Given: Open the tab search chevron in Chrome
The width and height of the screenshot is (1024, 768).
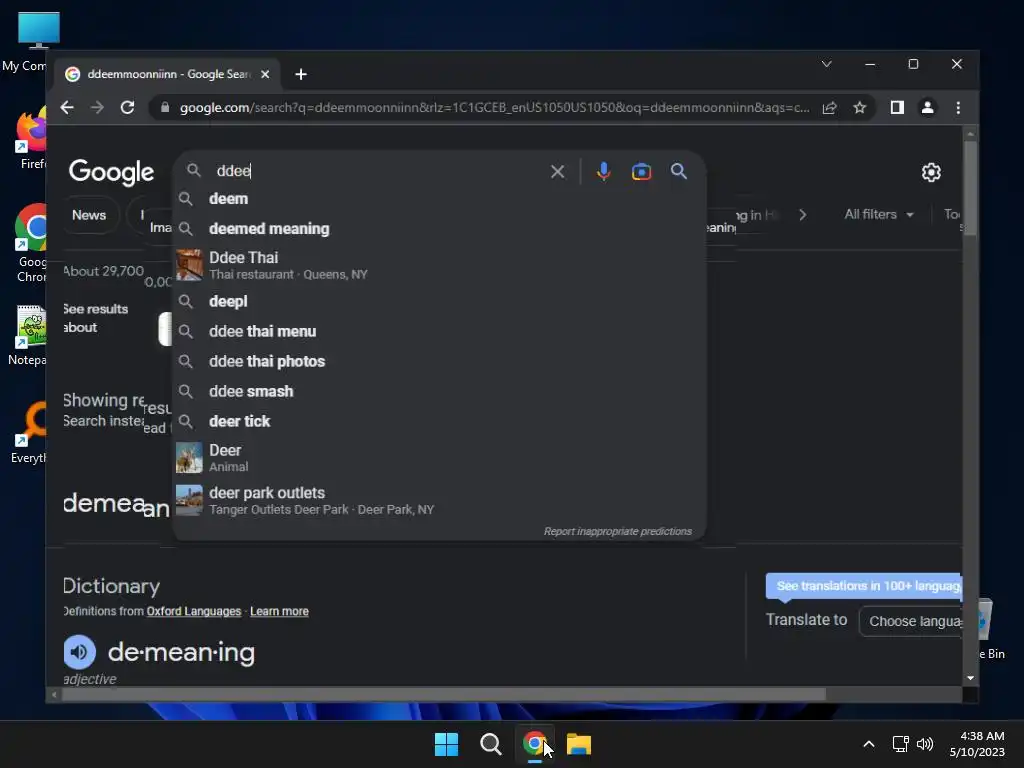Looking at the screenshot, I should pos(826,64).
